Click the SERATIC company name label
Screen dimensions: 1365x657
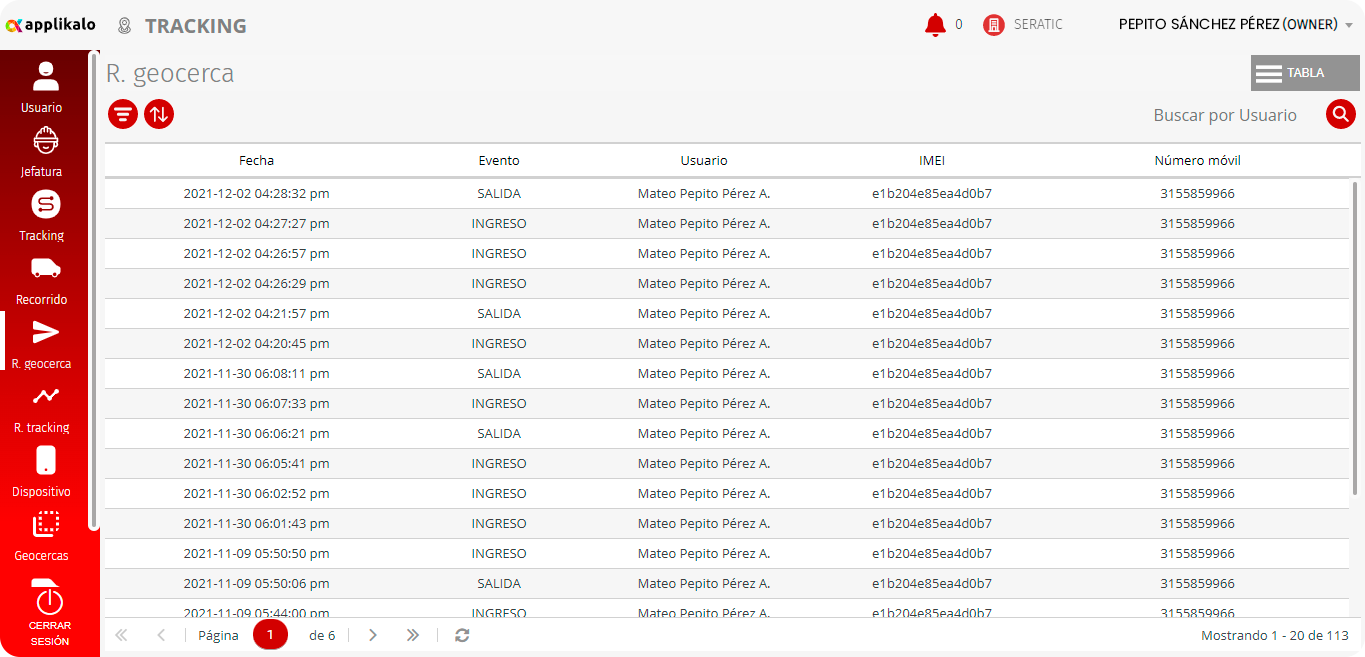(x=1038, y=25)
